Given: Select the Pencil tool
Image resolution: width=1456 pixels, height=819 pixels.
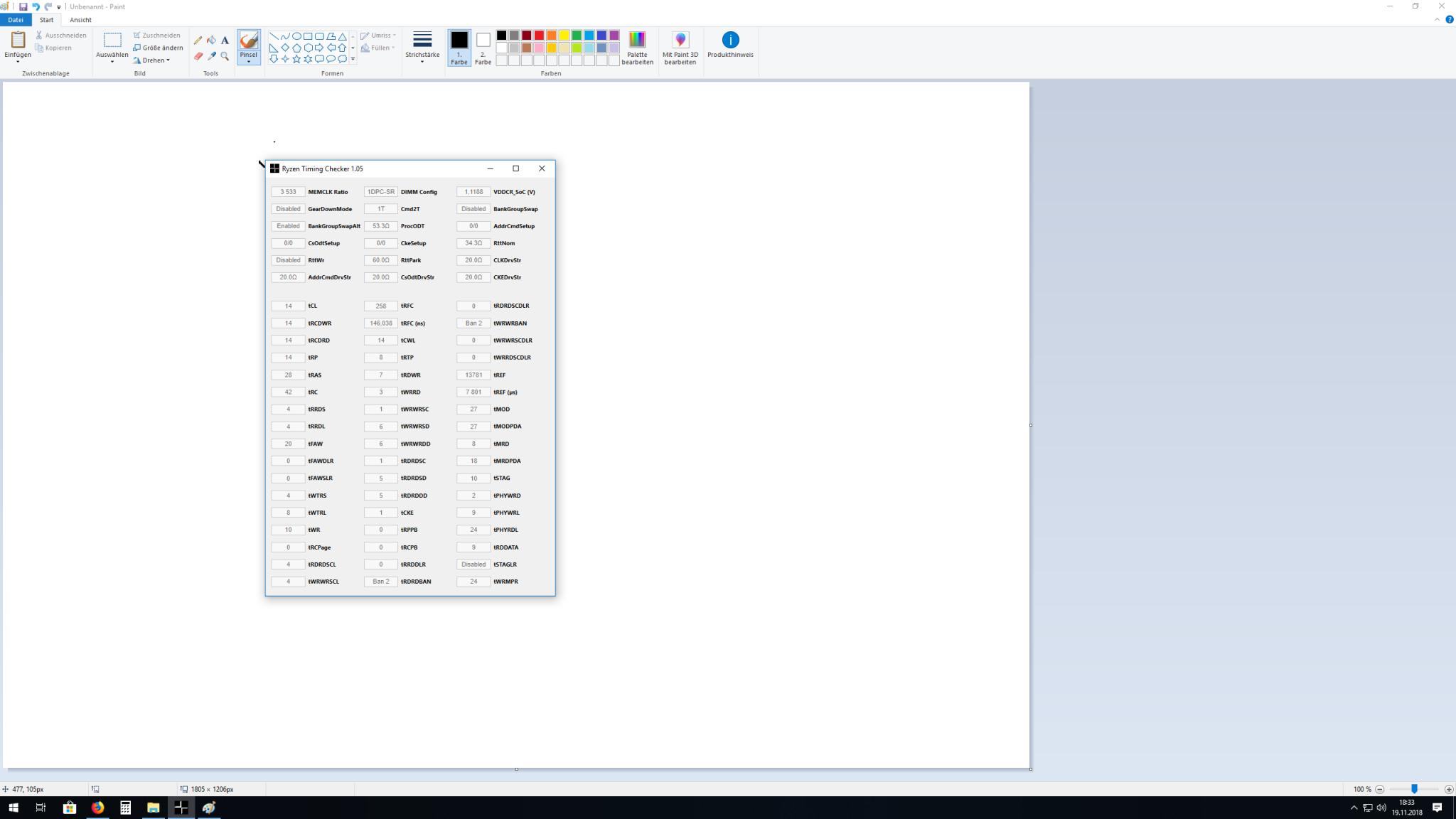Looking at the screenshot, I should coord(198,41).
